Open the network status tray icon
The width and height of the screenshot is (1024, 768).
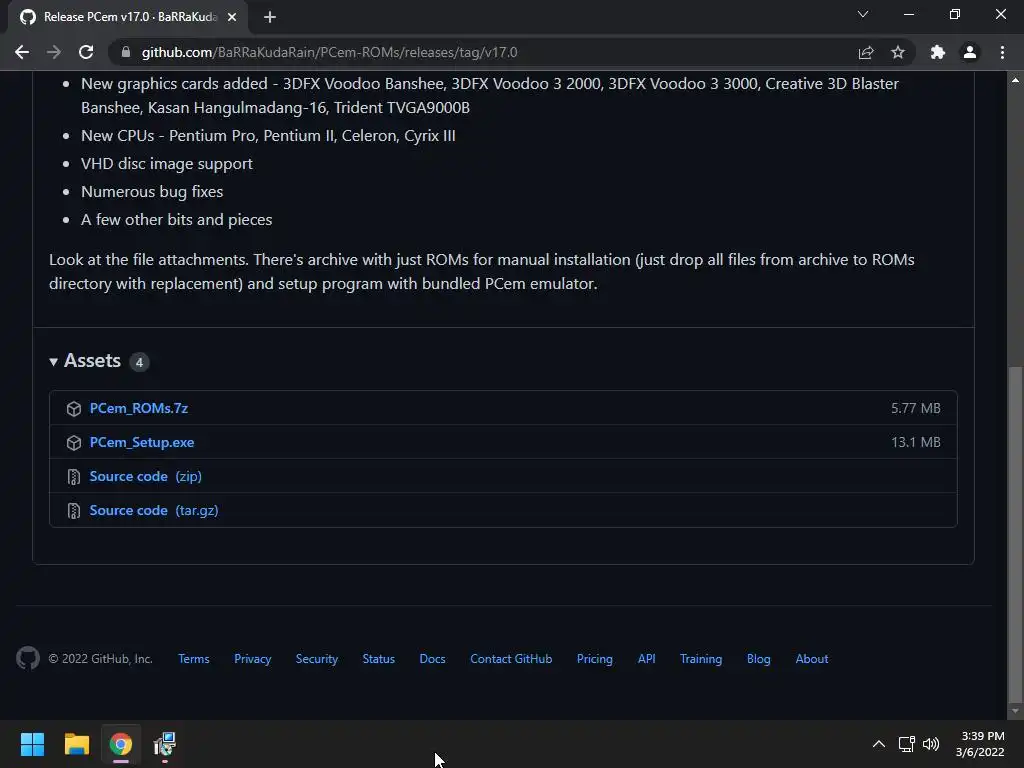point(906,744)
